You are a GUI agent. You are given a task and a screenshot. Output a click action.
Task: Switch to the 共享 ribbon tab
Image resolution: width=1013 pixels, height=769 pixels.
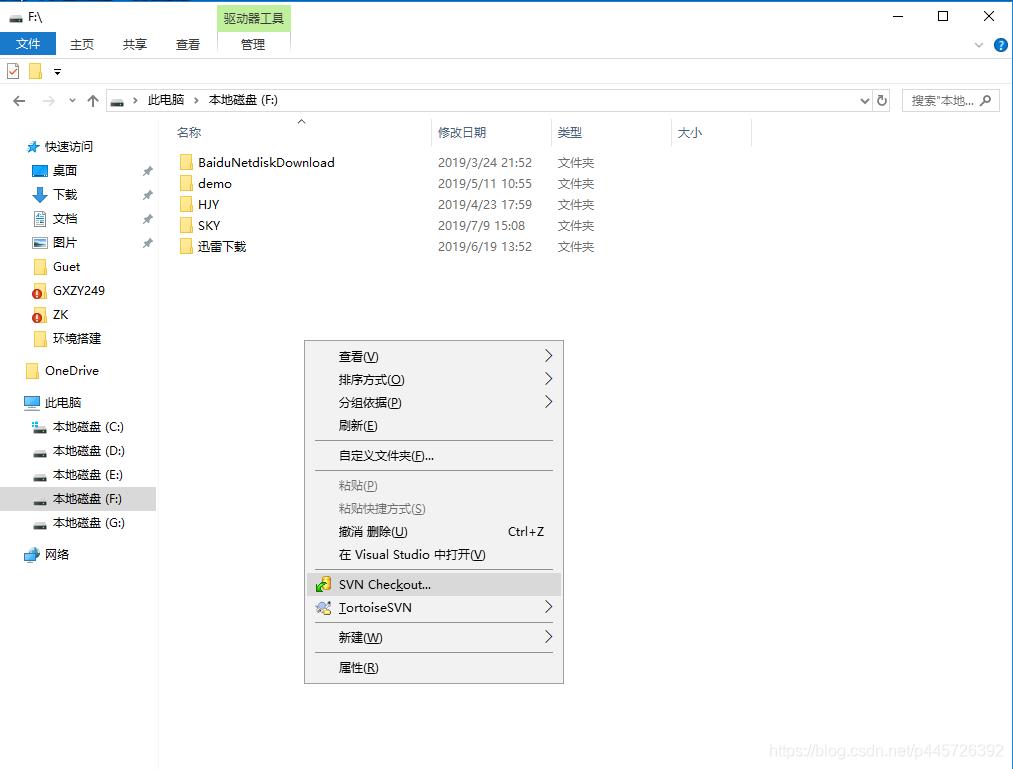(x=134, y=44)
